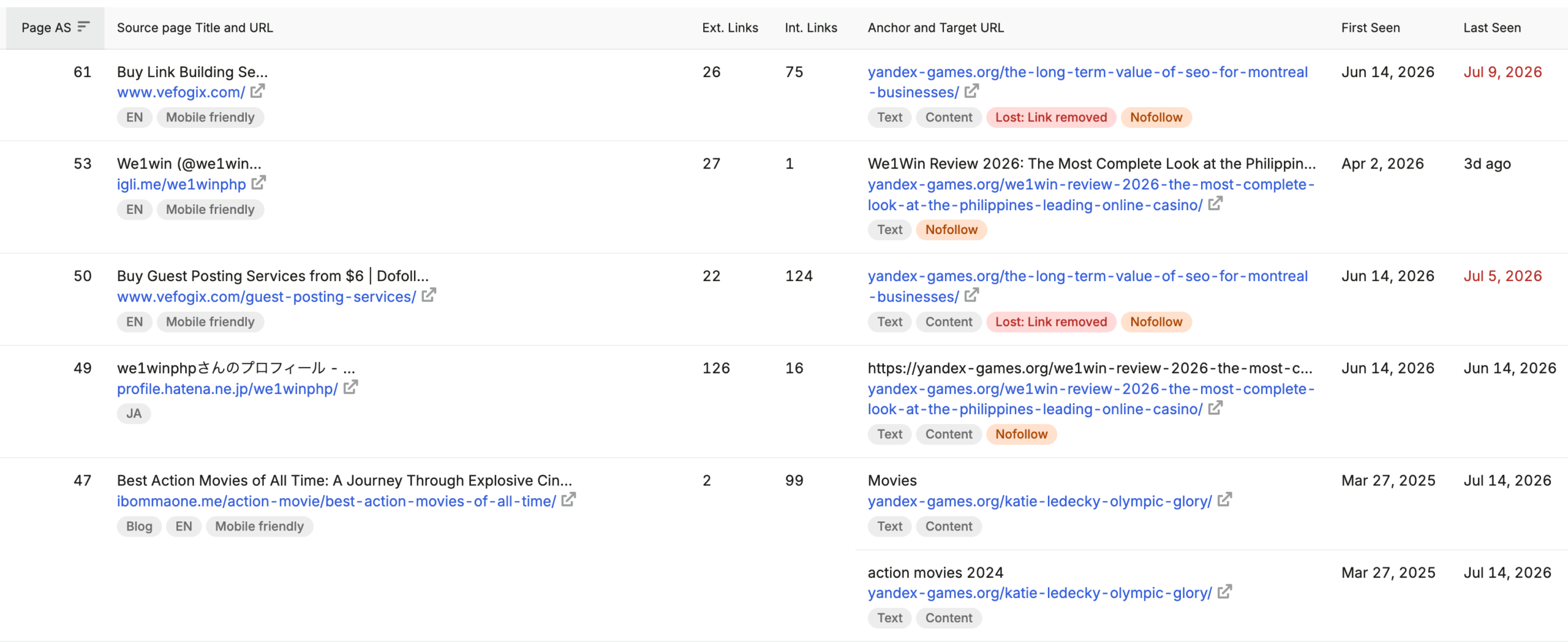Click Page AS value 61
The image size is (1568, 642).
click(83, 72)
